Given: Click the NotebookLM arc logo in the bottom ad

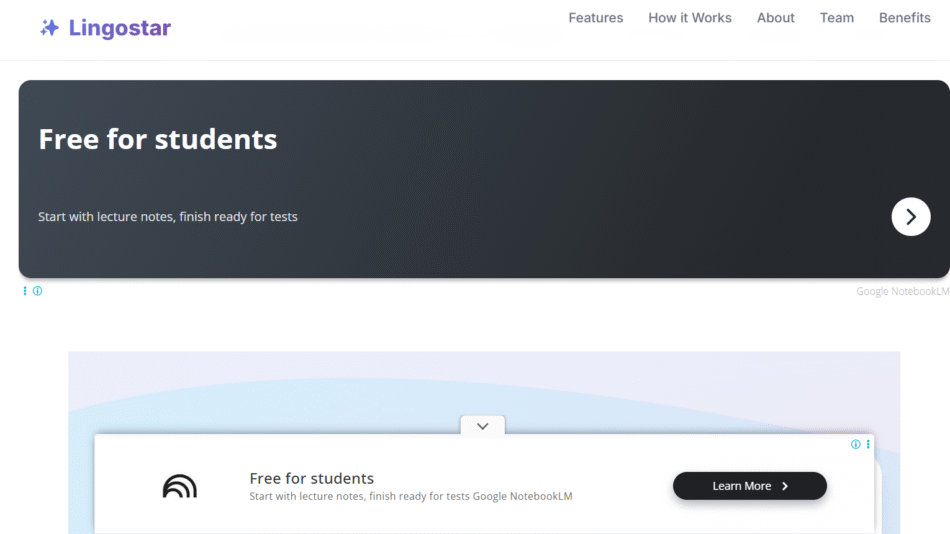Looking at the screenshot, I should pos(180,487).
